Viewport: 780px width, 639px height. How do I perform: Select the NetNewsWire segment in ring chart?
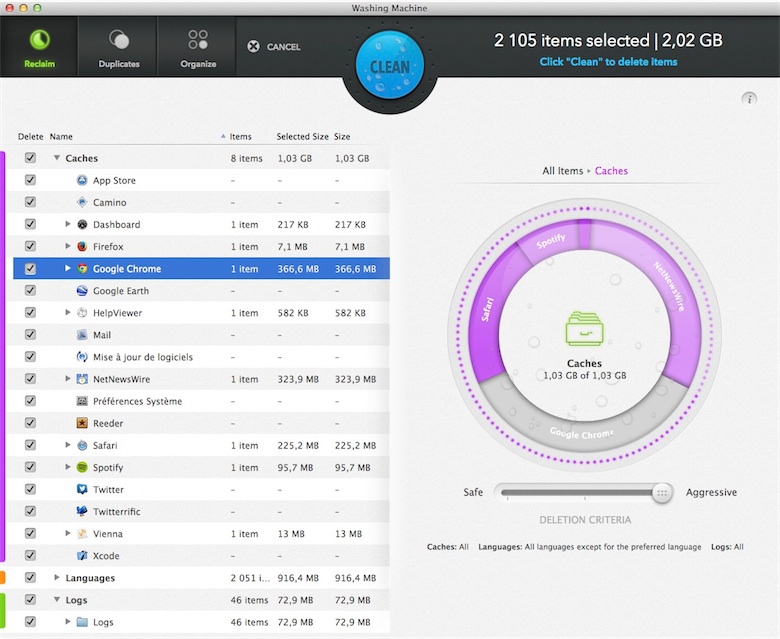[x=667, y=285]
